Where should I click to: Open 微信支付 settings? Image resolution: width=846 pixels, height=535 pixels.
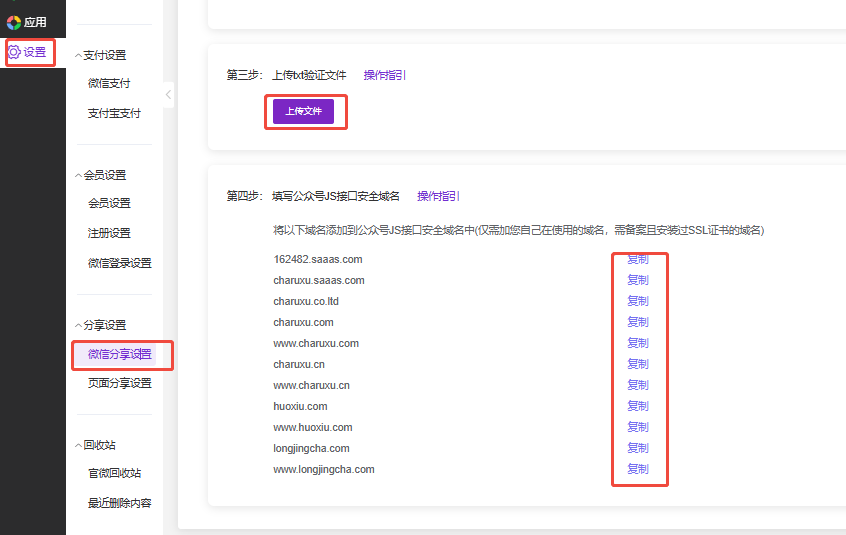109,84
